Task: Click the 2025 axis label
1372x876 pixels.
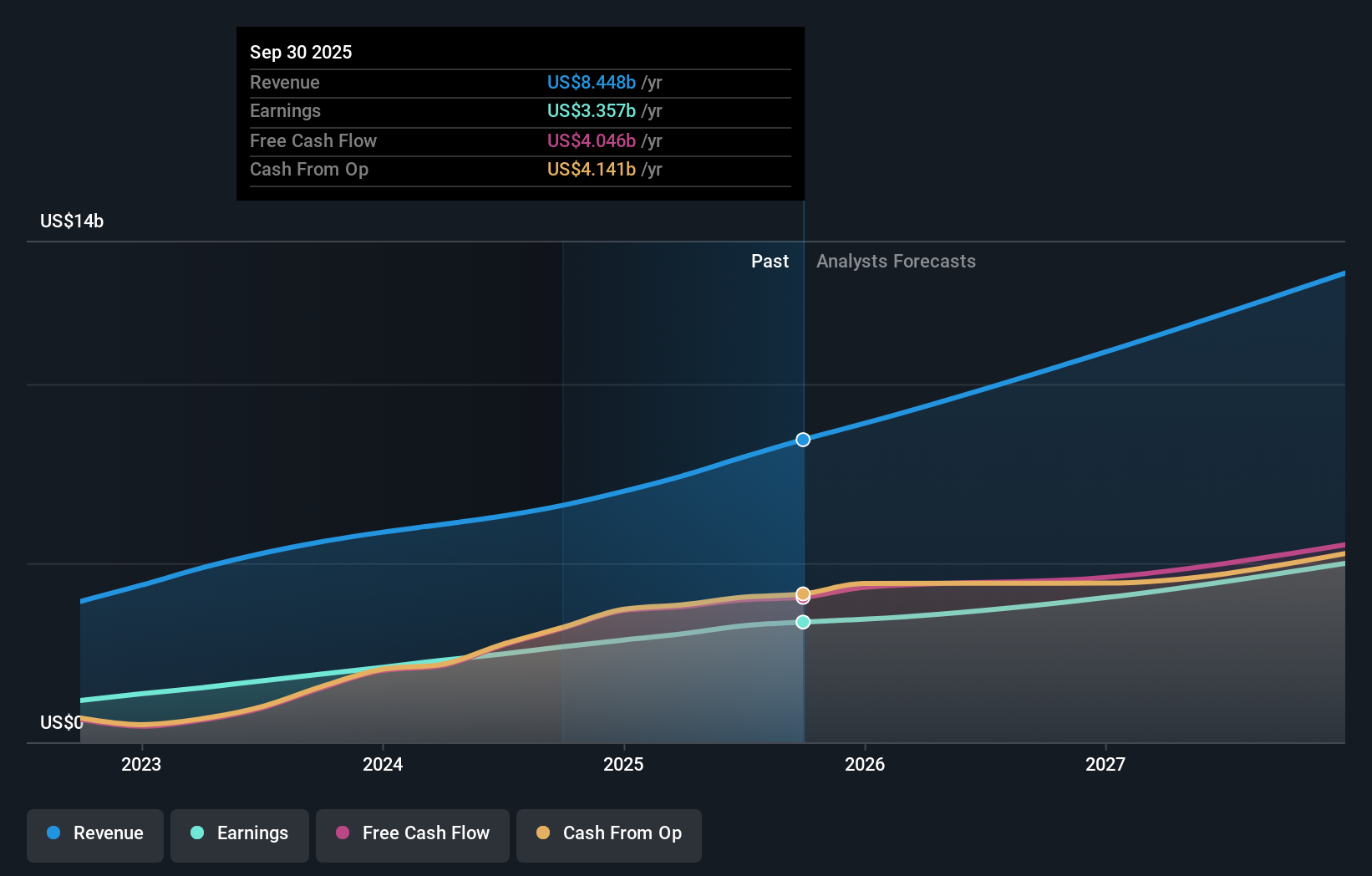Action: [624, 763]
